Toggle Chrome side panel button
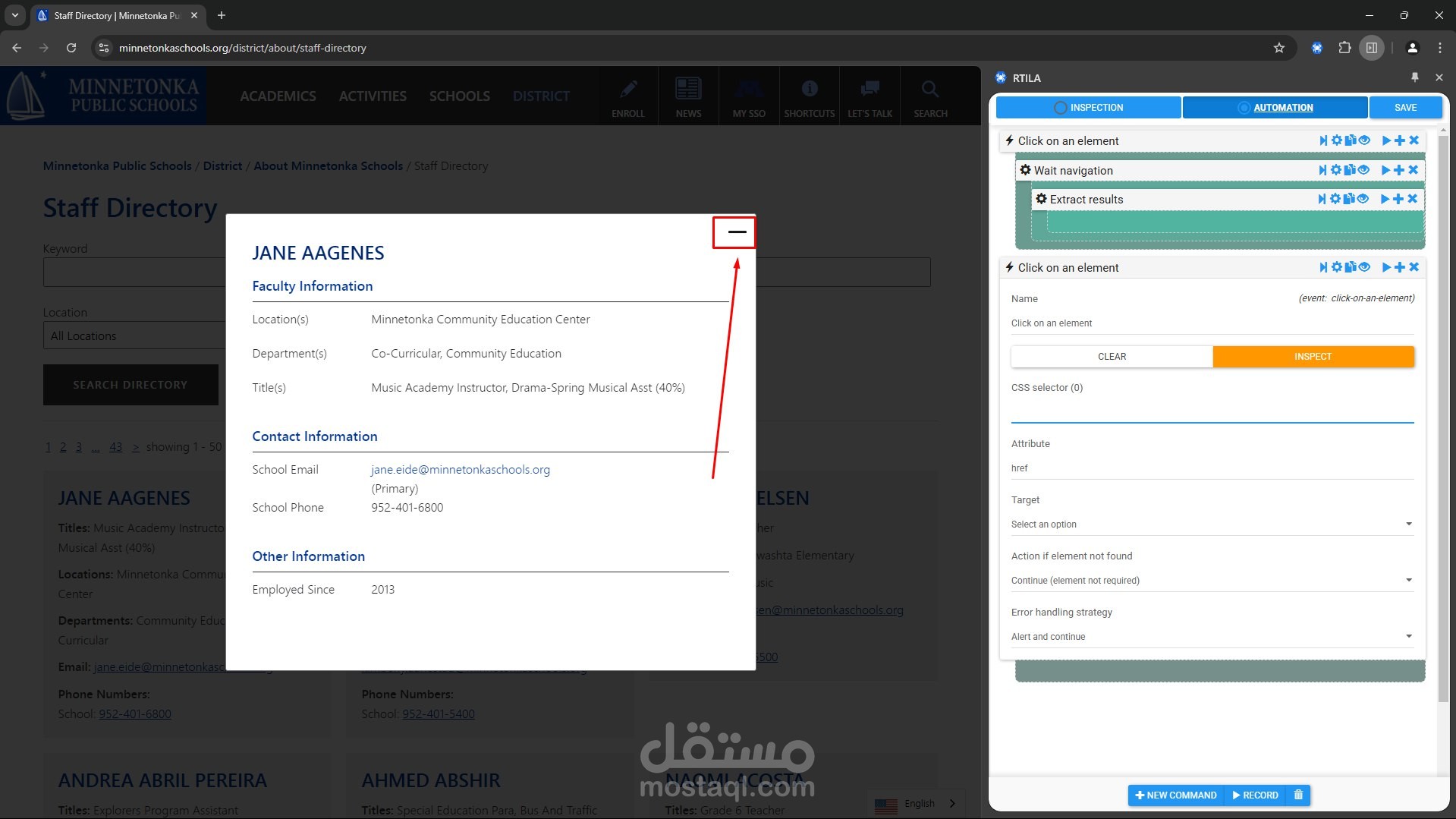The height and width of the screenshot is (819, 1456). pos(1372,48)
